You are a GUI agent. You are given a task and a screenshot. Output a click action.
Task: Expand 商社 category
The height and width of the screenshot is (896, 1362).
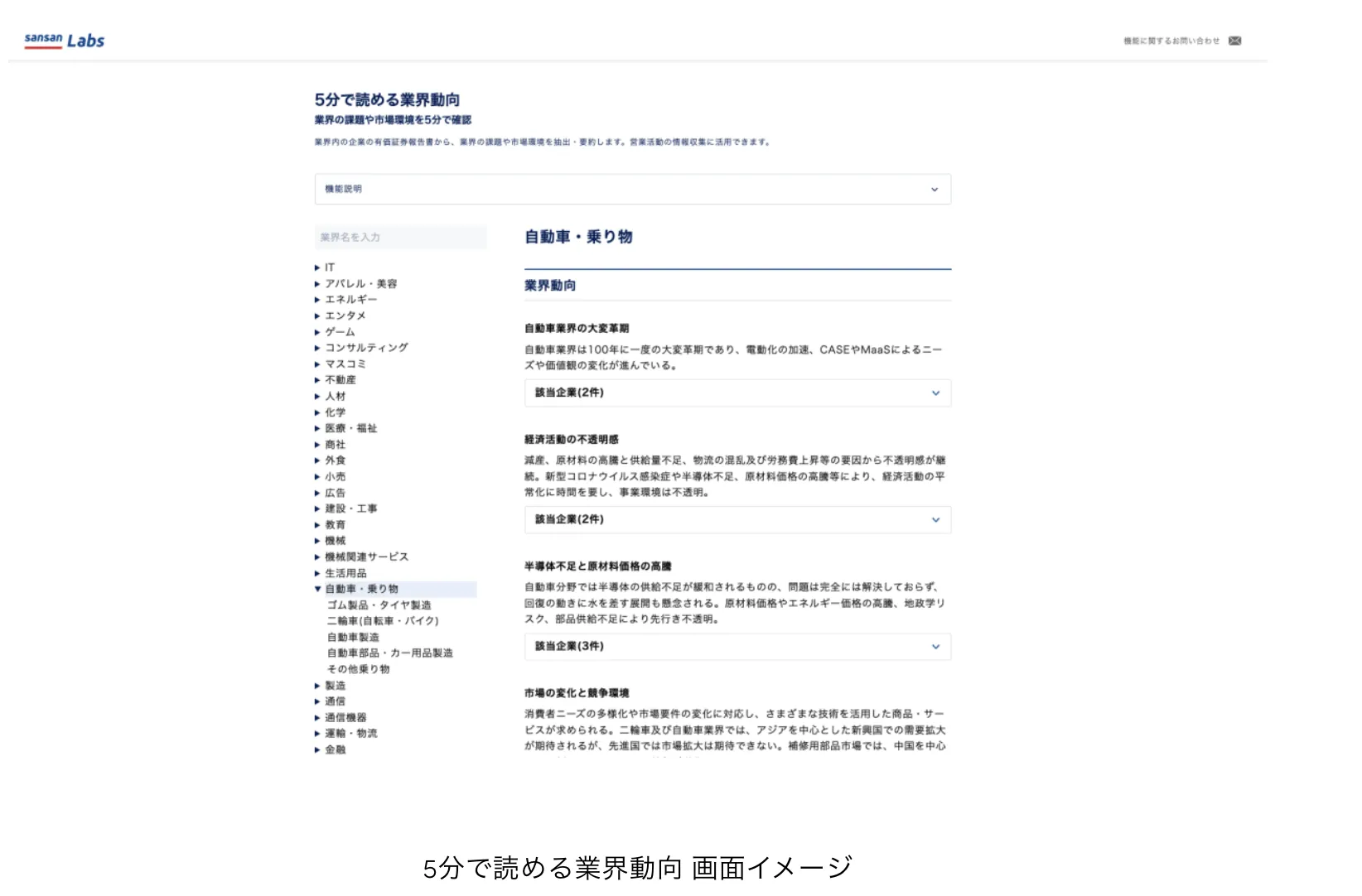330,445
